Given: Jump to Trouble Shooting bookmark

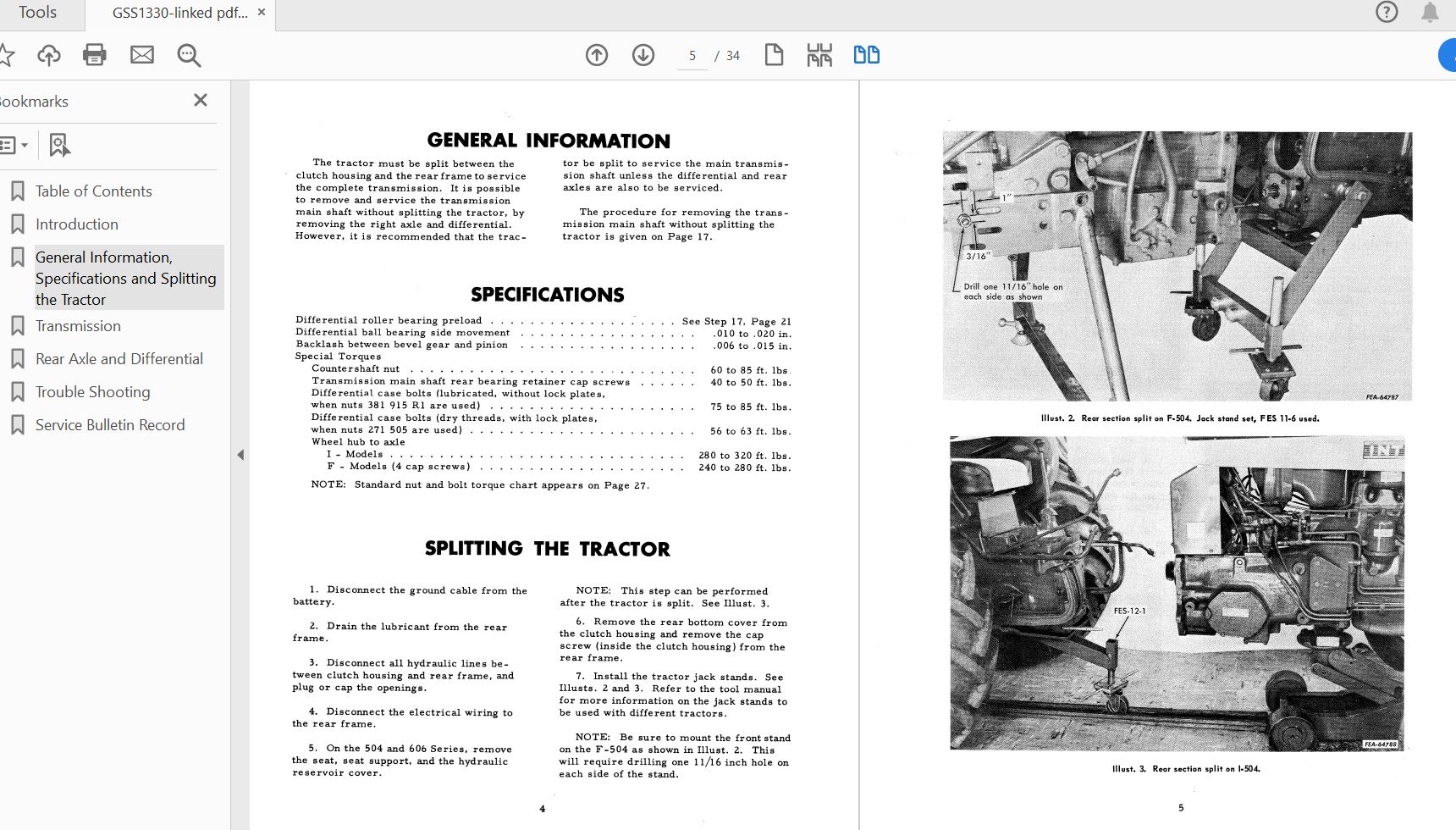Looking at the screenshot, I should click(x=92, y=392).
